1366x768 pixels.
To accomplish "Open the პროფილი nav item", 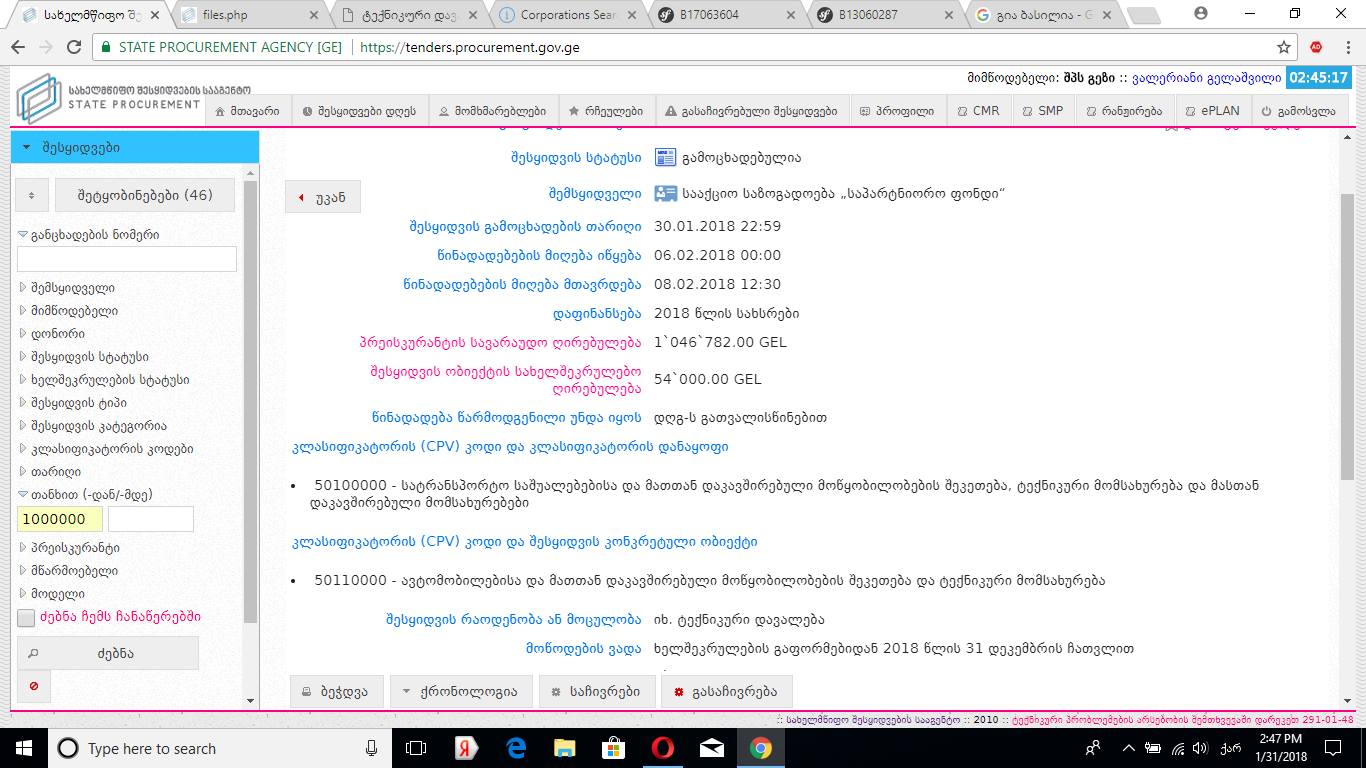I will pyautogui.click(x=897, y=111).
